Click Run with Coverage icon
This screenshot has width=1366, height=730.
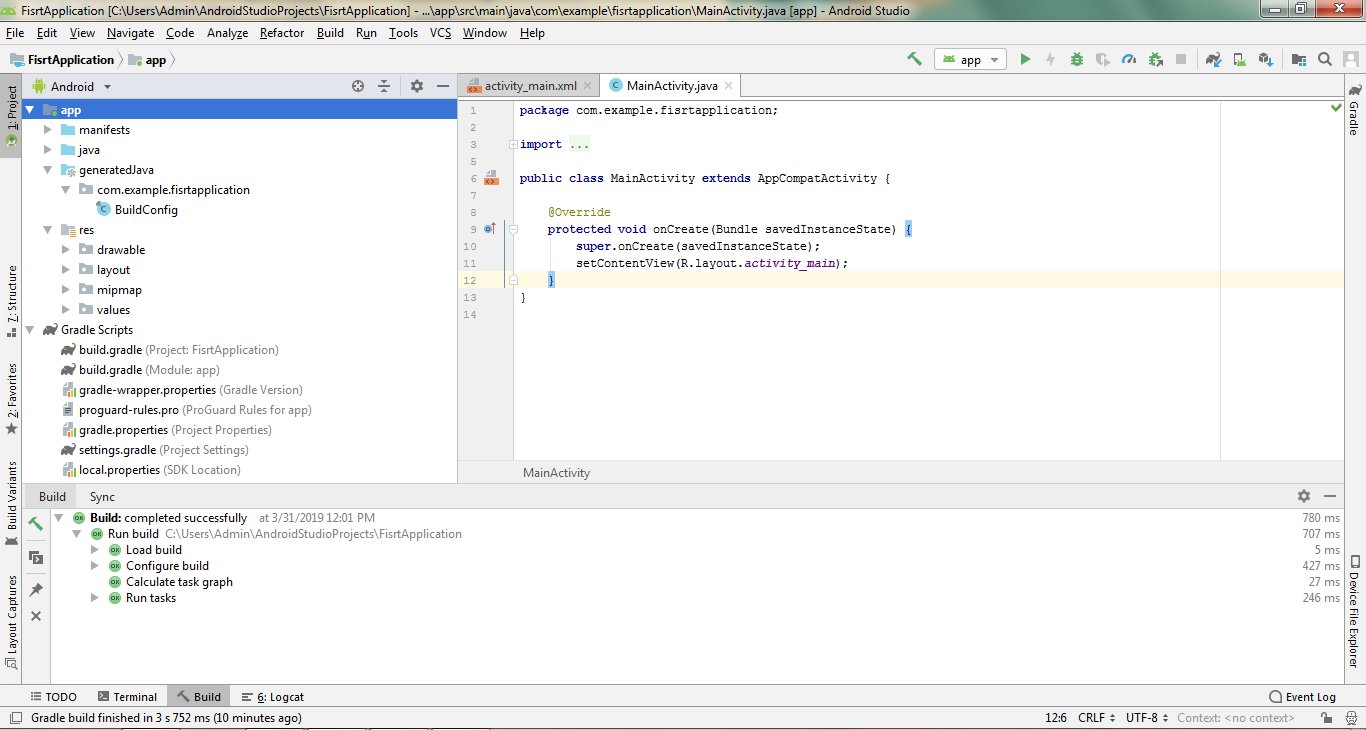click(x=1102, y=59)
